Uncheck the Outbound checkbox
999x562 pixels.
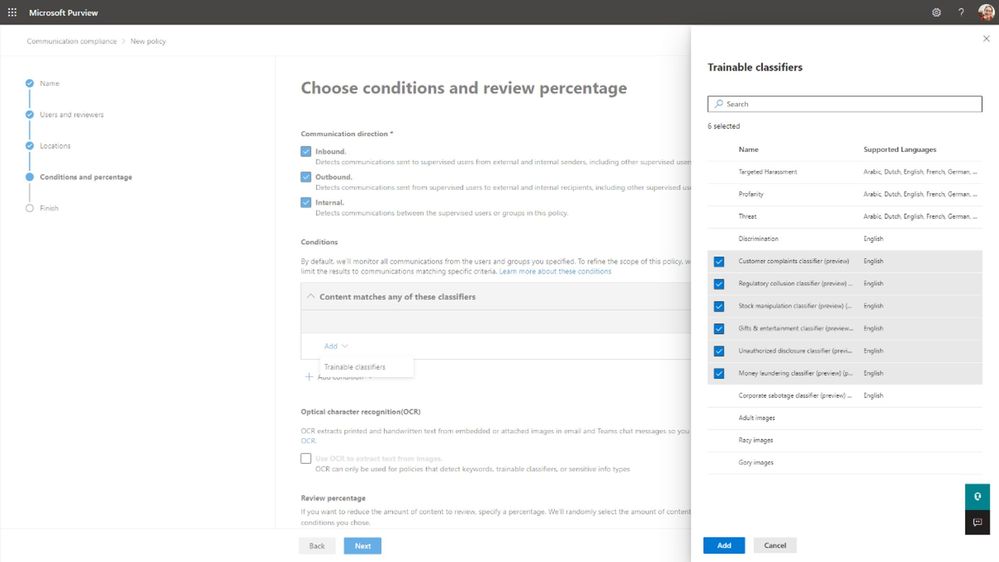[306, 177]
